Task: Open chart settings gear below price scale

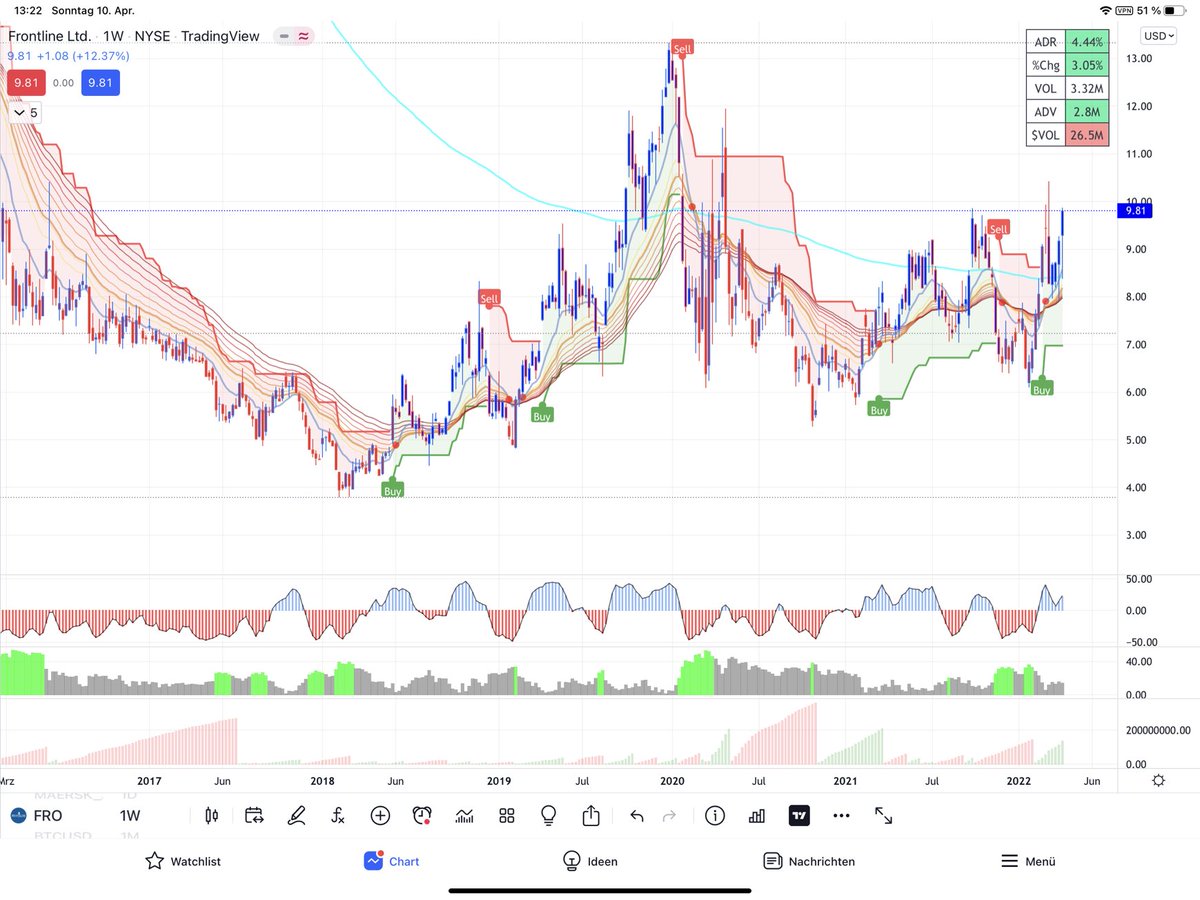Action: coord(1158,780)
